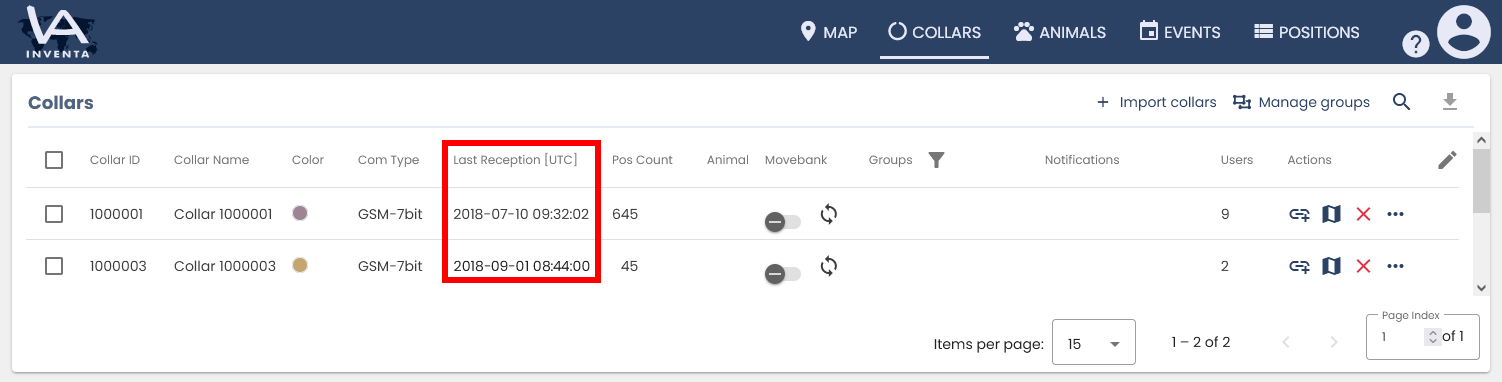Viewport: 1502px width, 382px height.
Task: Open Items per page dropdown
Action: (1094, 343)
